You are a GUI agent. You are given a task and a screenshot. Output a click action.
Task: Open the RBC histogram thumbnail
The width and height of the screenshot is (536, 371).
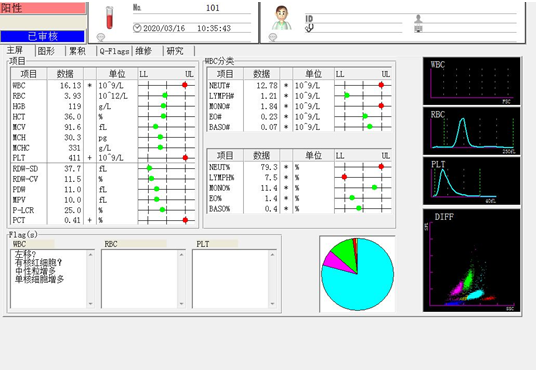[x=471, y=131]
